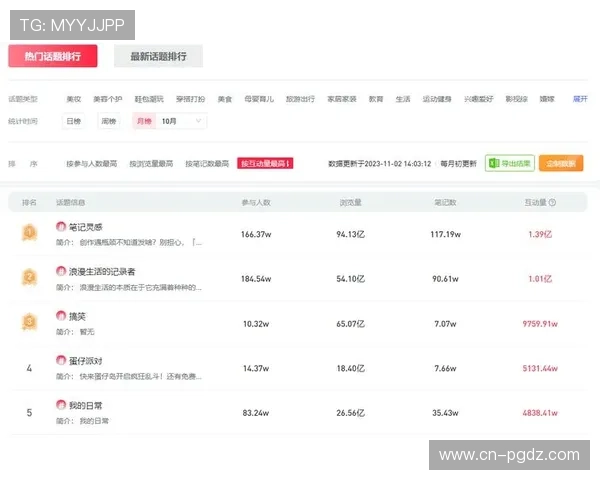600x480 pixels.
Task: Switch to the 最新话题排行 tab
Action: pos(158,56)
